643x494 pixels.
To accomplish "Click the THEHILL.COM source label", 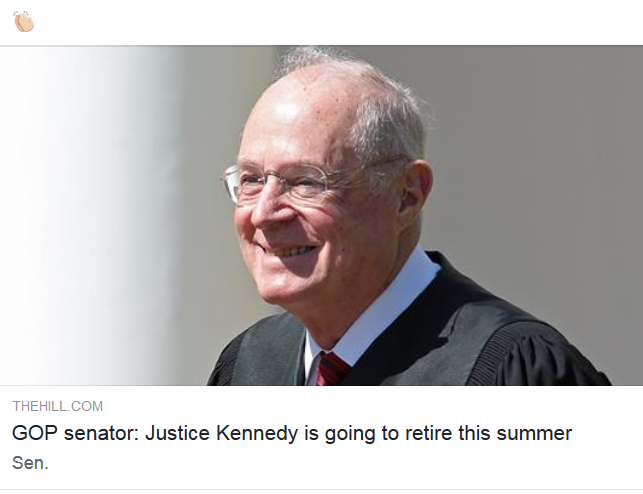I will [57, 406].
